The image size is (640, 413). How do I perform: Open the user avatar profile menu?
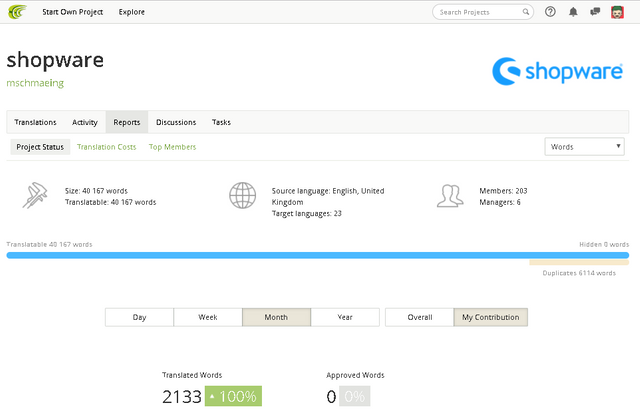click(617, 12)
